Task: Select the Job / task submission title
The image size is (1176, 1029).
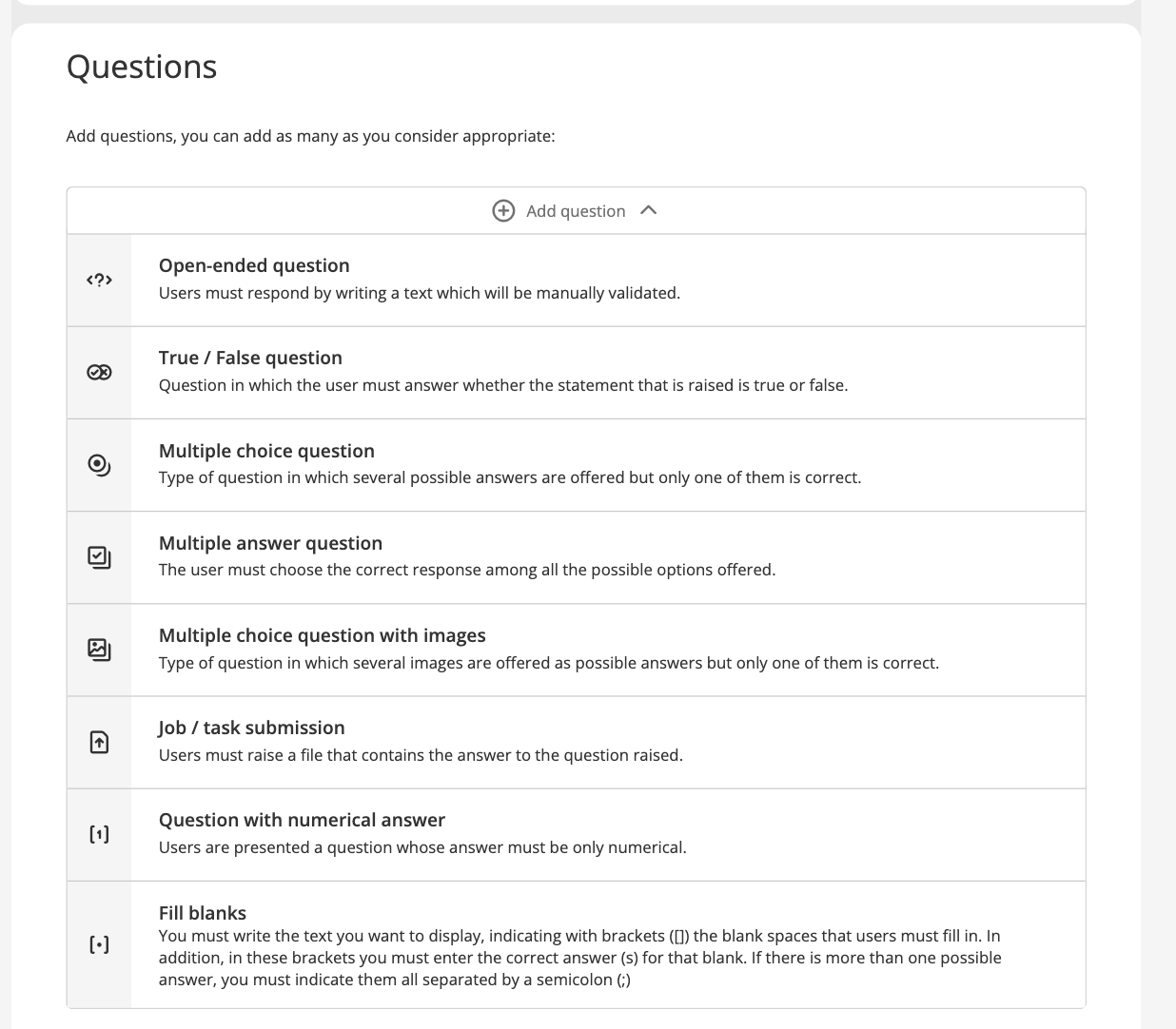Action: coord(252,728)
